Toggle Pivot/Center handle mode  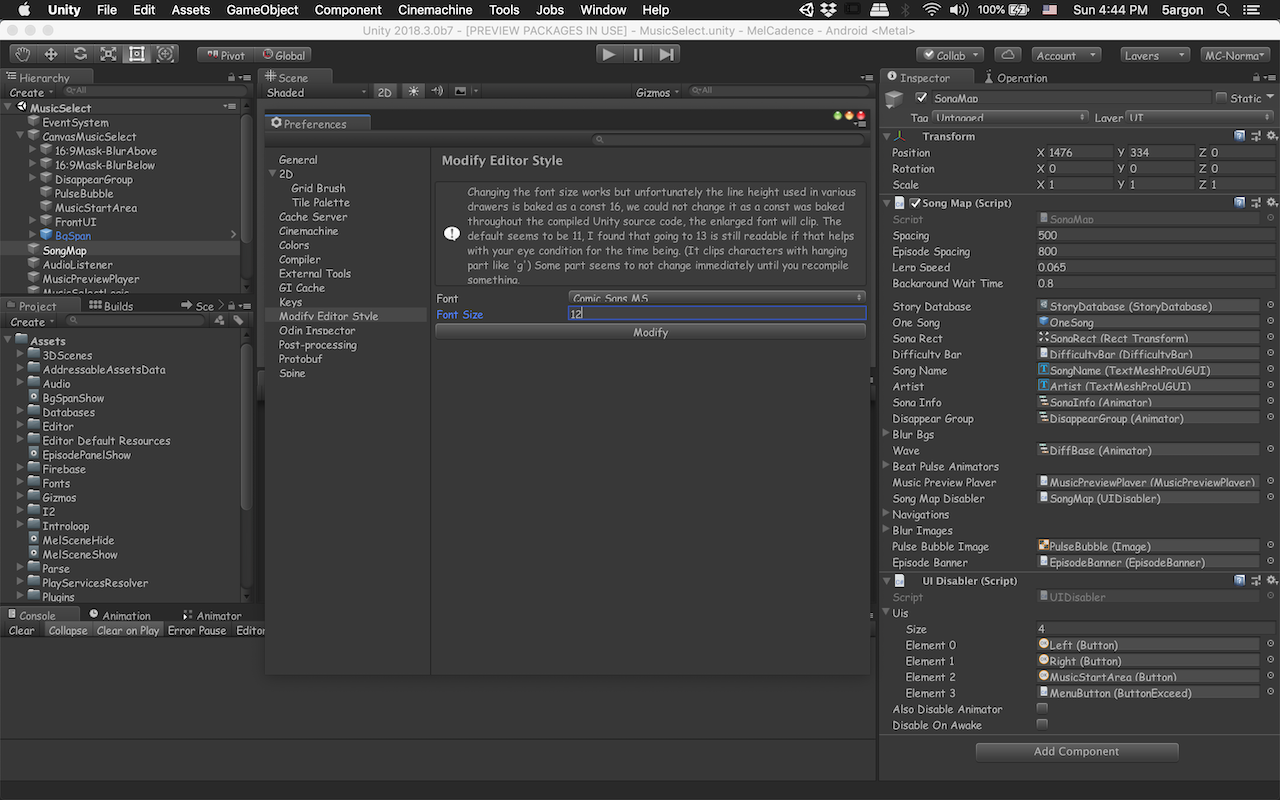click(x=224, y=55)
